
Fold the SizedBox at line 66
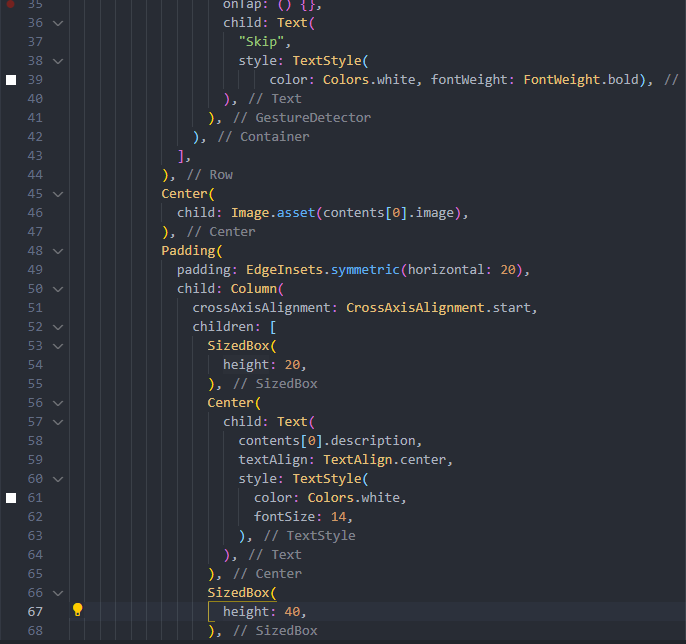pyautogui.click(x=57, y=593)
